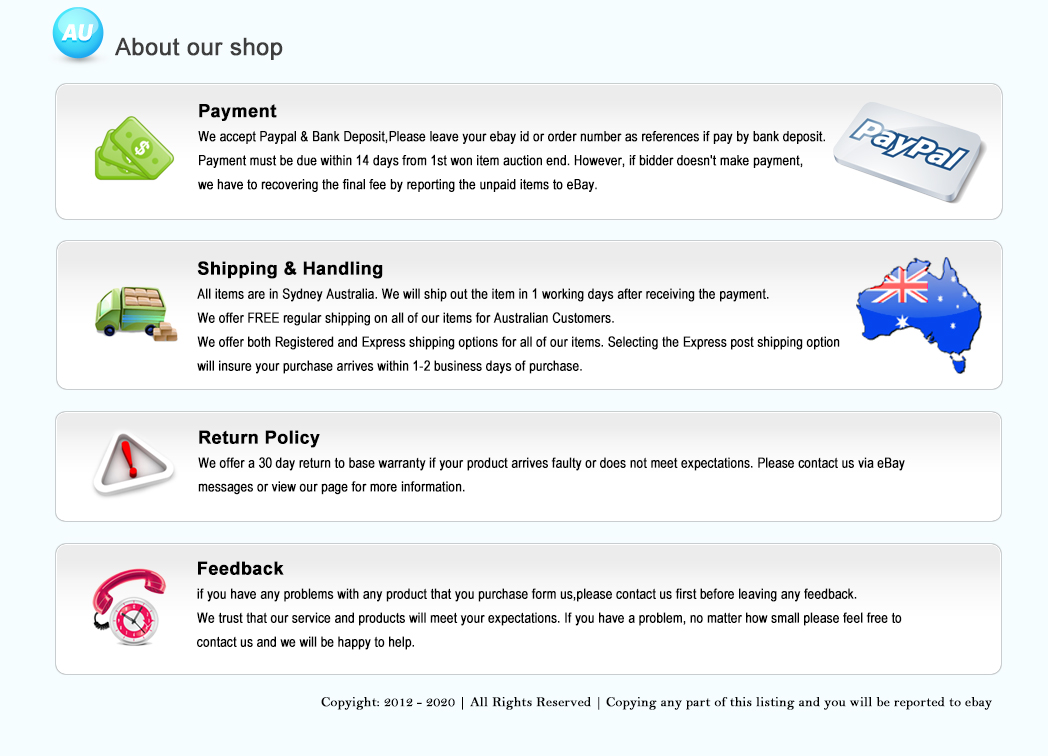The height and width of the screenshot is (756, 1048).
Task: Click the PayPal card logo
Action: 910,149
